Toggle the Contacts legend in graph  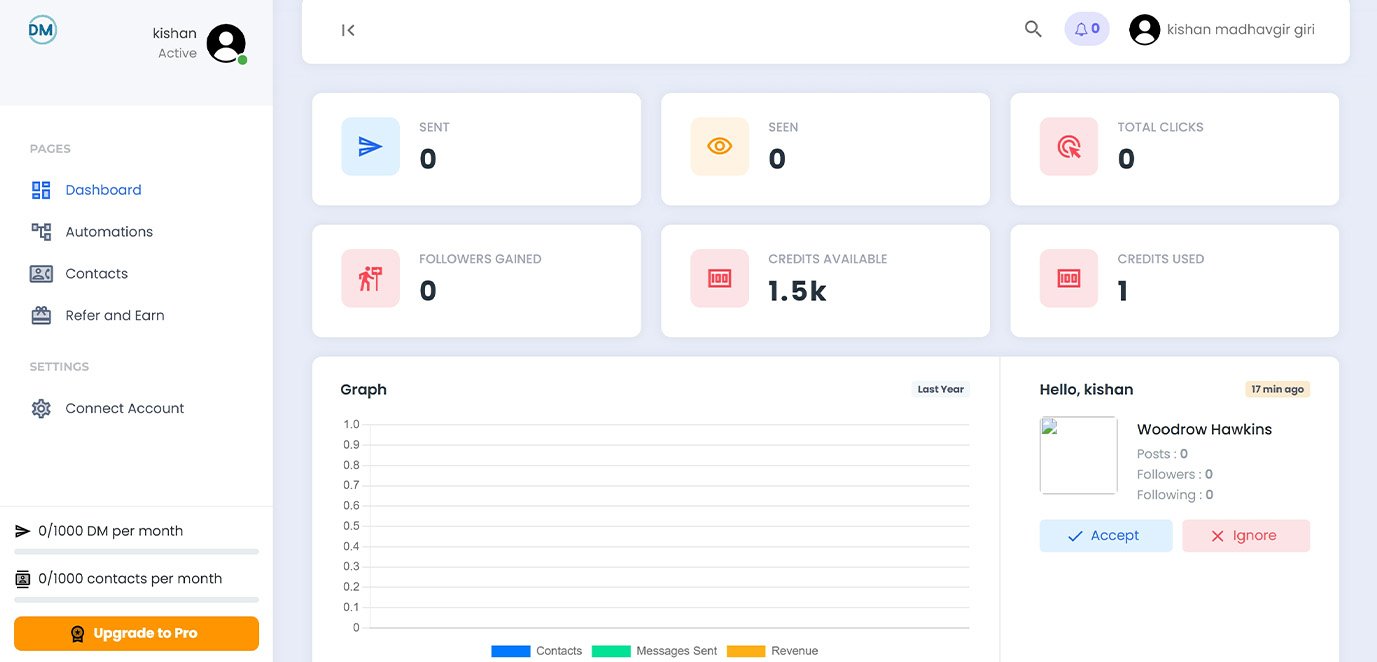pos(537,651)
